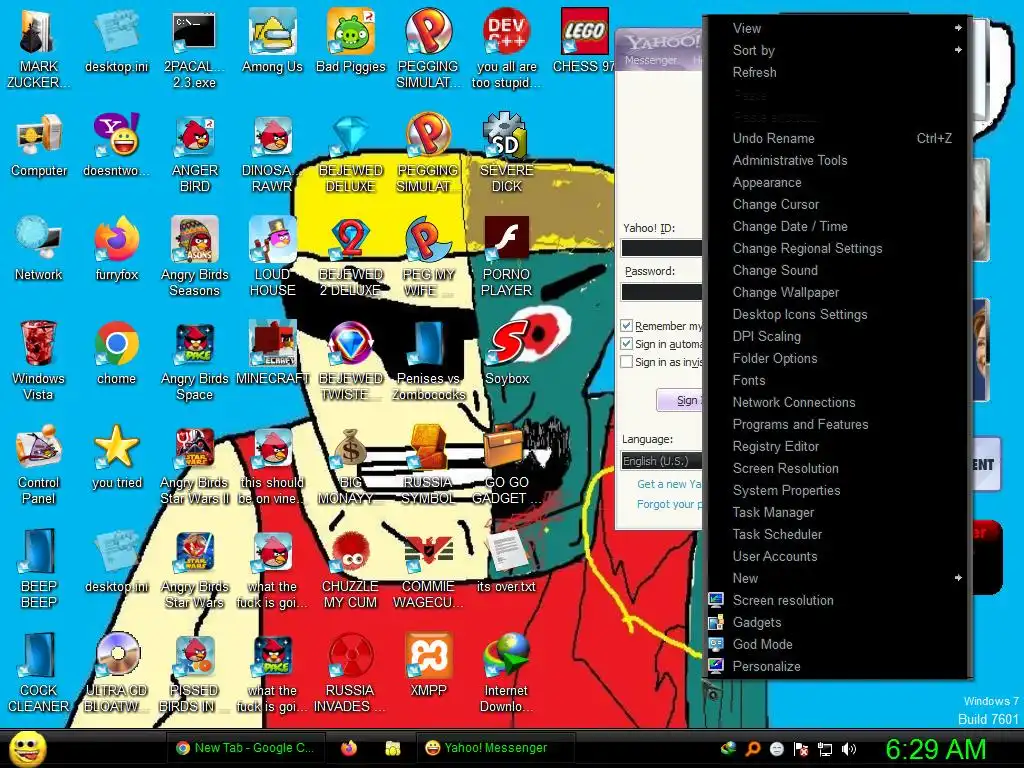Screen dimensions: 1024x768
Task: Open System Properties menu entry
Action: (x=839, y=490)
